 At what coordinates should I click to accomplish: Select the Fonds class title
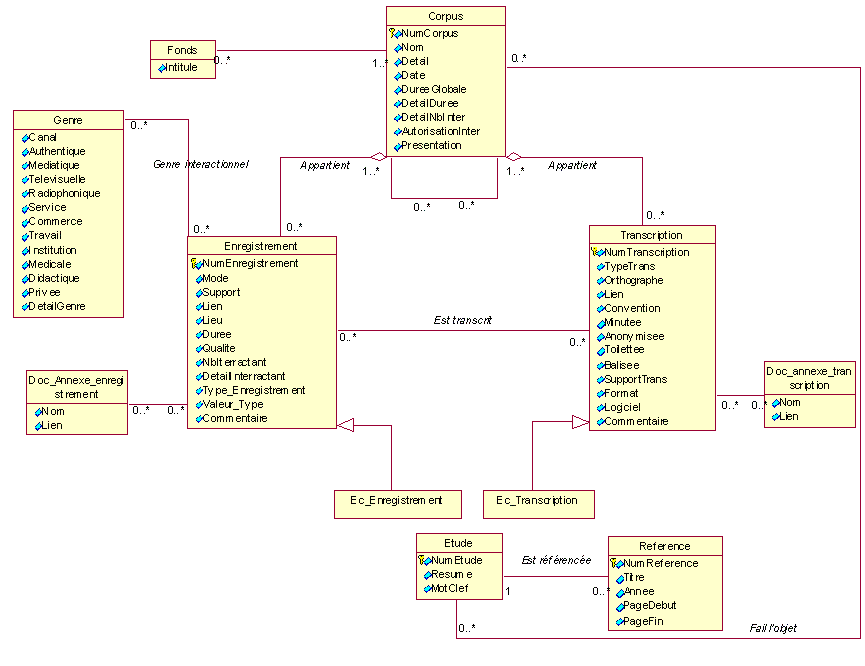(183, 50)
